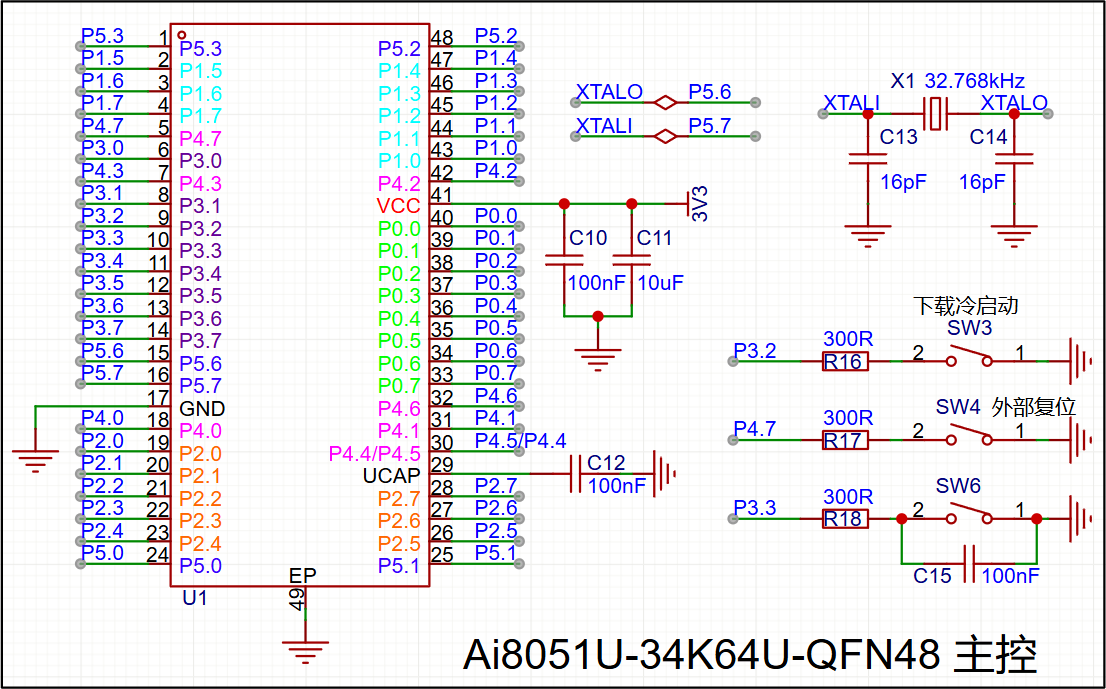Image resolution: width=1106 pixels, height=689 pixels.
Task: Click the P5.1 net label at pin 25
Action: coord(496,554)
